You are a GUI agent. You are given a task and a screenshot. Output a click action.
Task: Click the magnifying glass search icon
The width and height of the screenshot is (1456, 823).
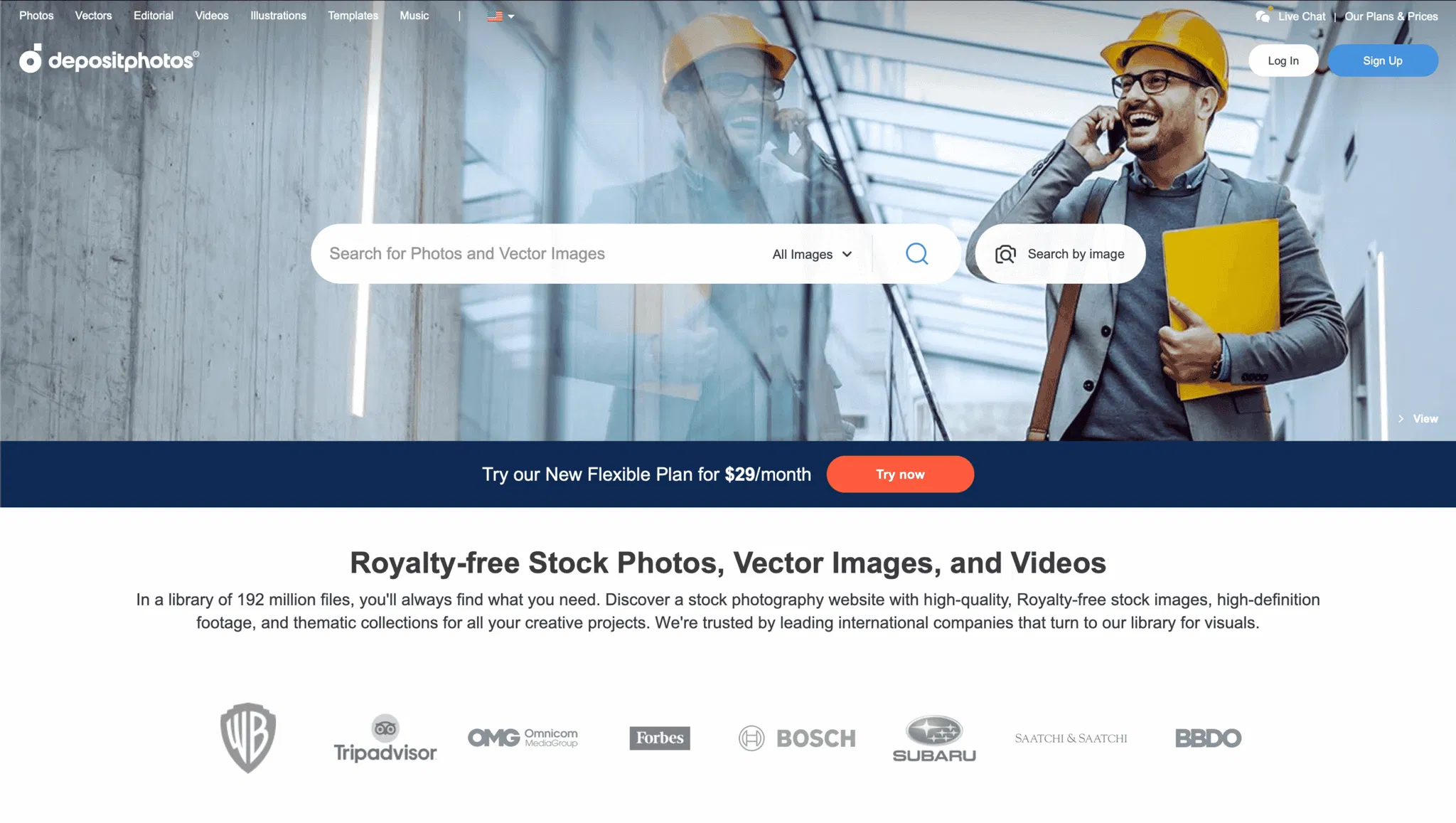click(916, 254)
